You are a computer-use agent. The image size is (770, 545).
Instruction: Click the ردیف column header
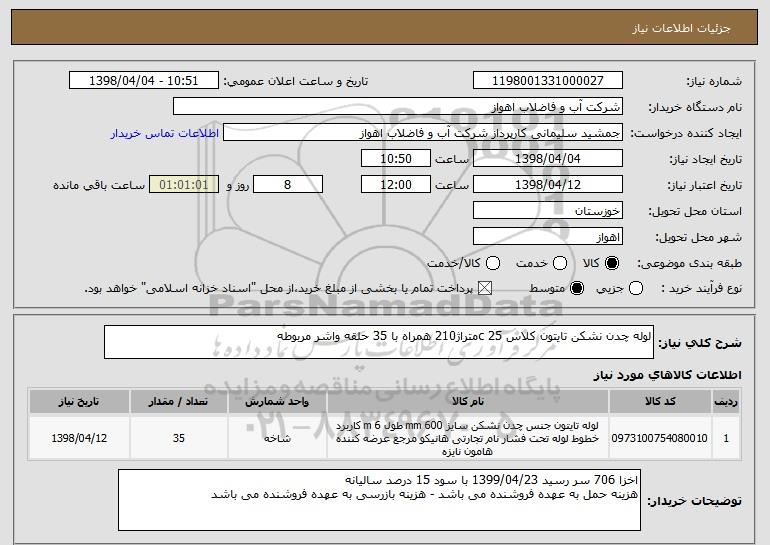pos(726,402)
